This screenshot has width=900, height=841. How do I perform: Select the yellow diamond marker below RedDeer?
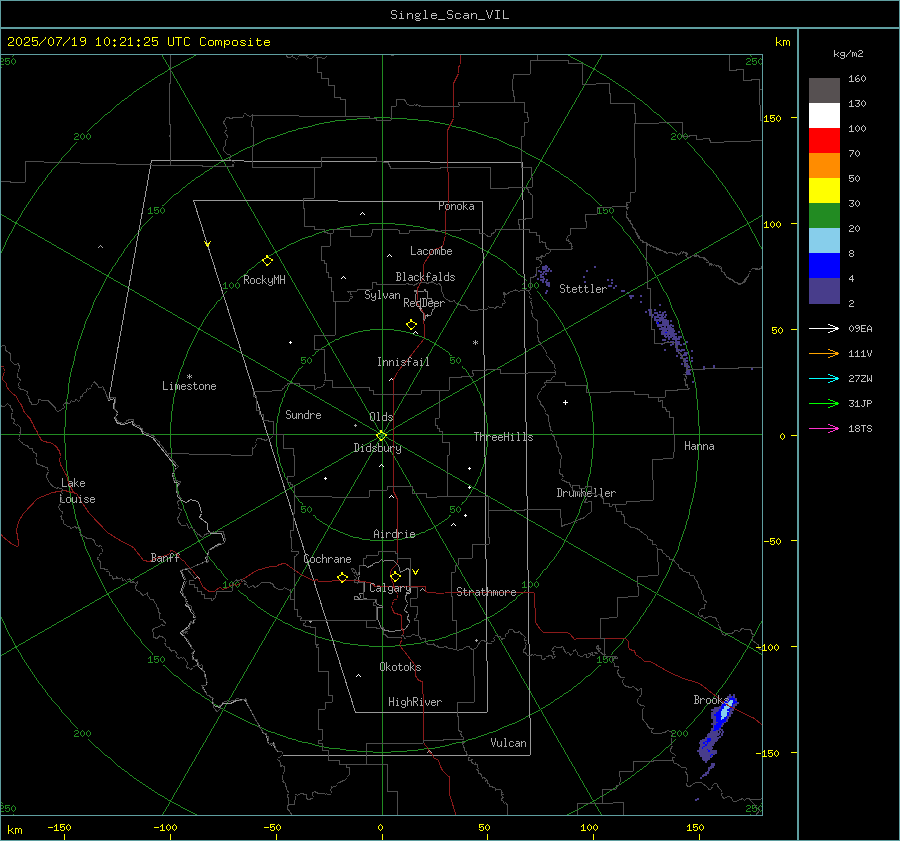pos(411,325)
